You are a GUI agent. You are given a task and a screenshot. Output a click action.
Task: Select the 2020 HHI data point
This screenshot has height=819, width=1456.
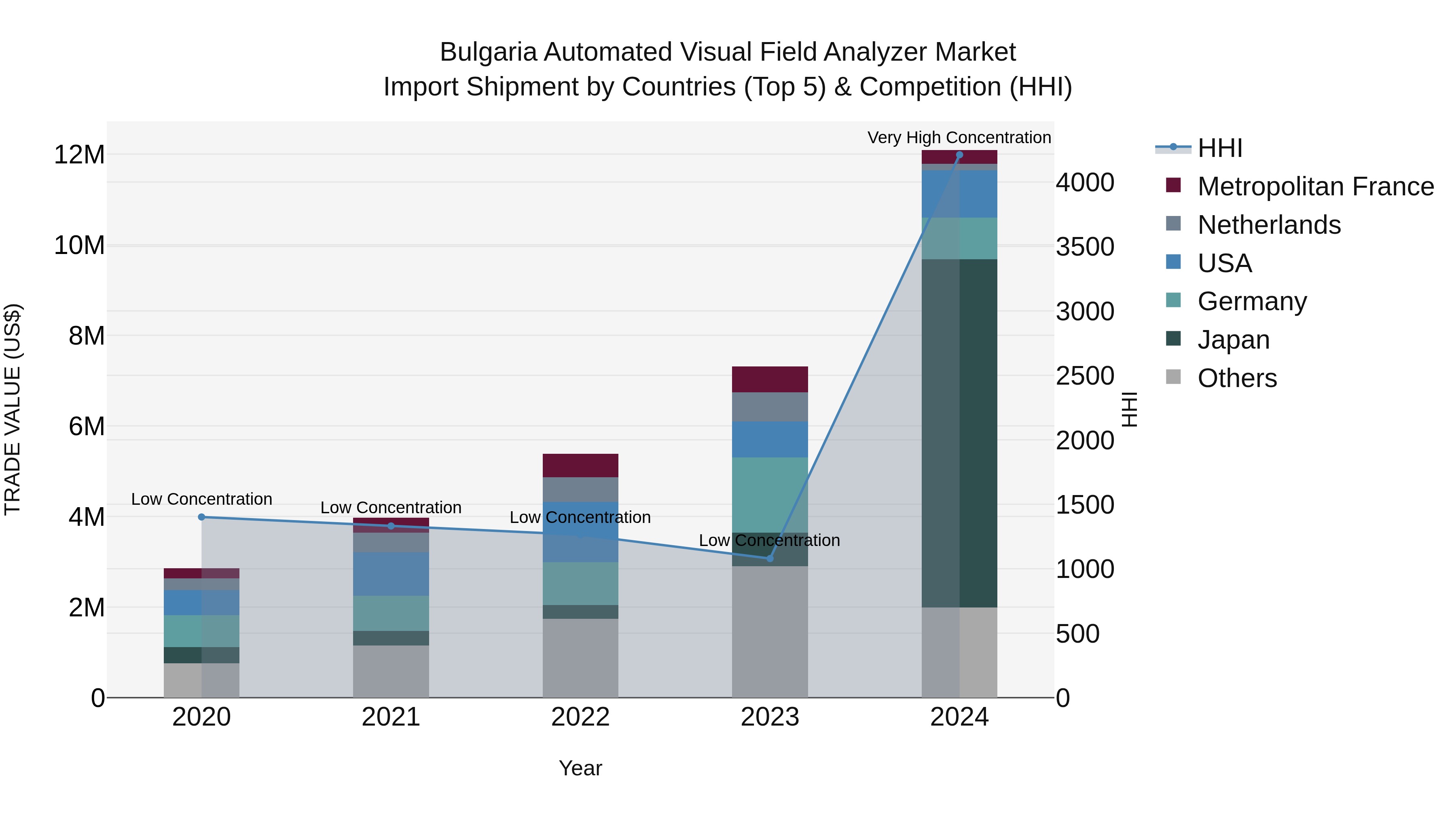pos(202,517)
